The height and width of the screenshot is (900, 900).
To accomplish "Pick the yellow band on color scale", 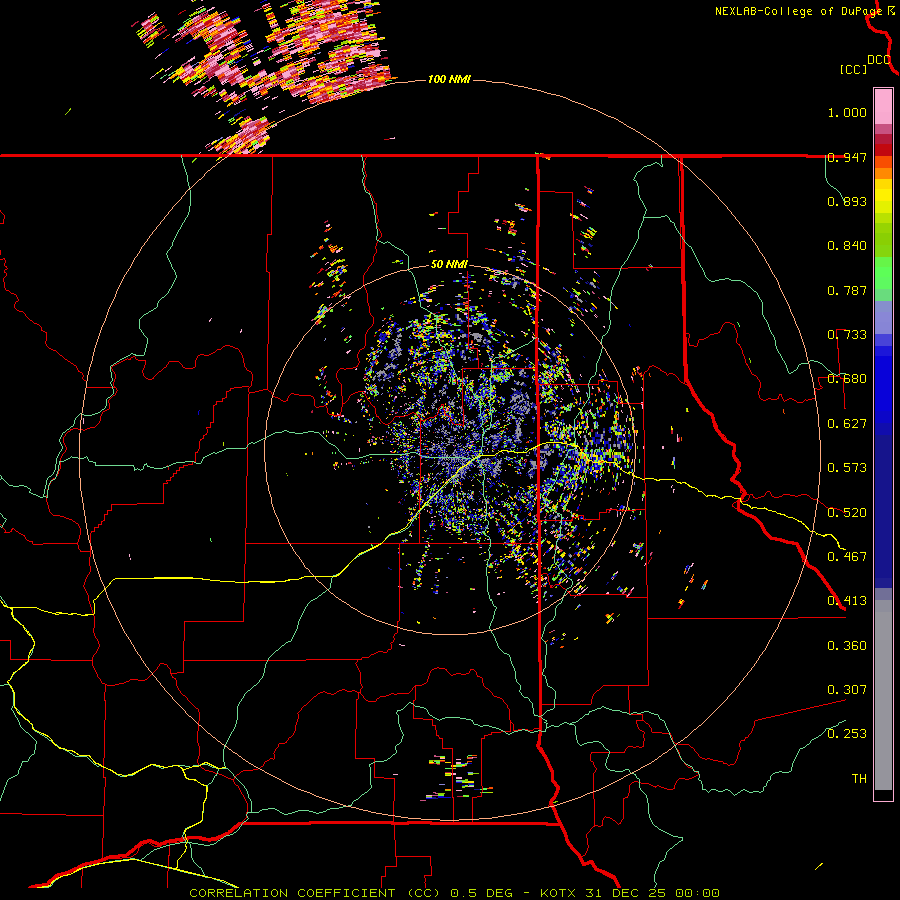I will (883, 197).
